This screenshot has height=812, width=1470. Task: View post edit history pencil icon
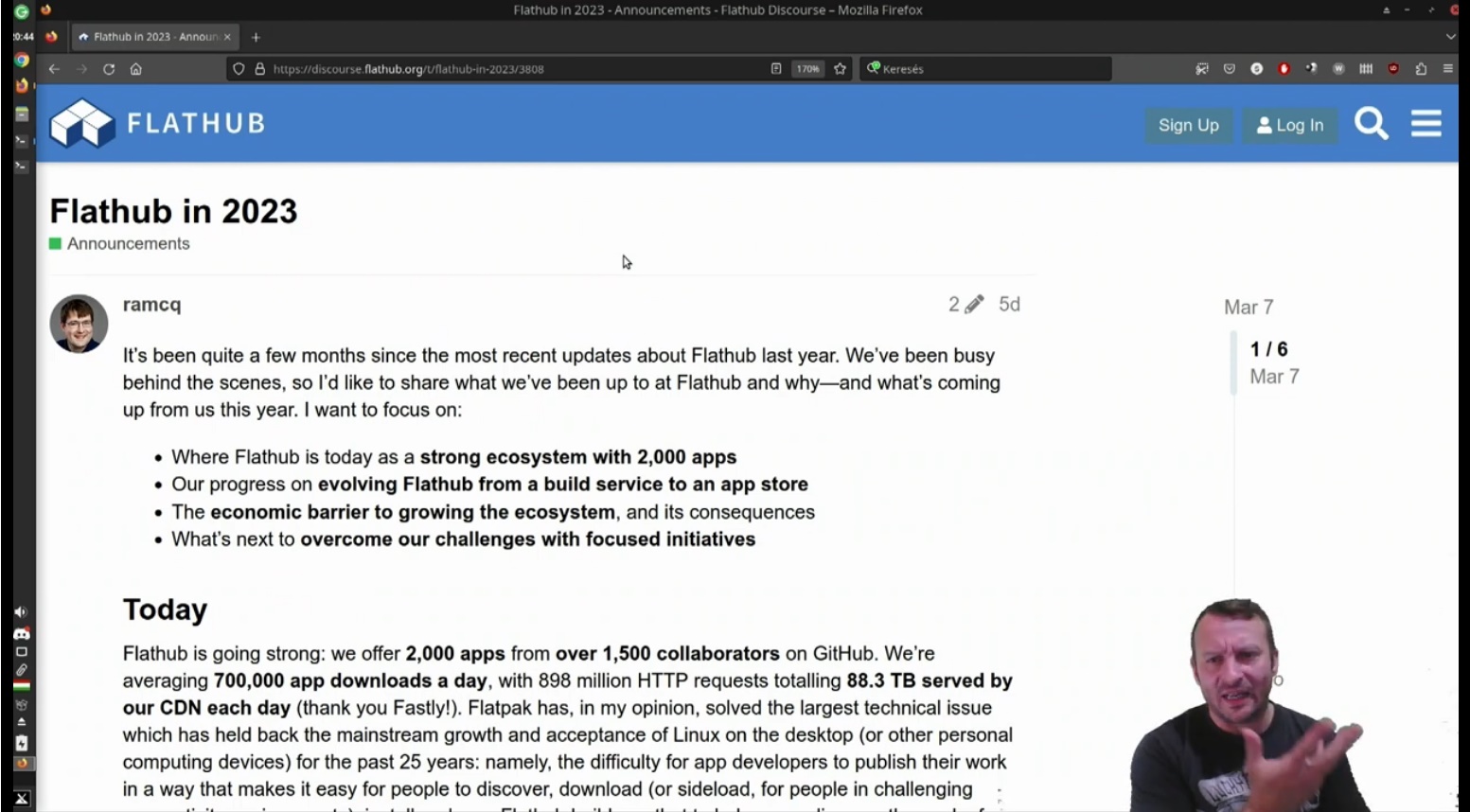pyautogui.click(x=966, y=304)
